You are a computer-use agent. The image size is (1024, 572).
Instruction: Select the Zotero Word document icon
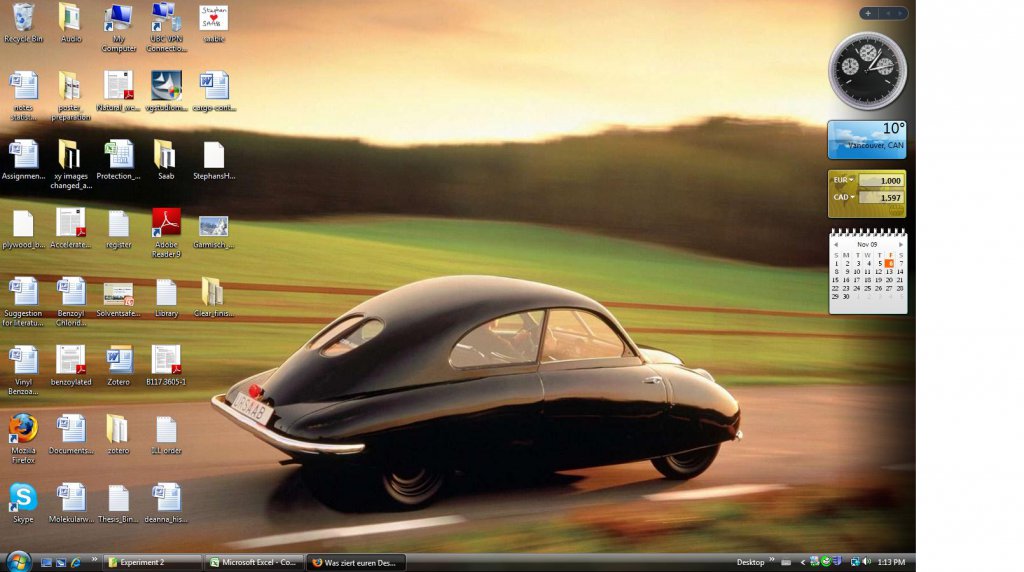pos(118,366)
